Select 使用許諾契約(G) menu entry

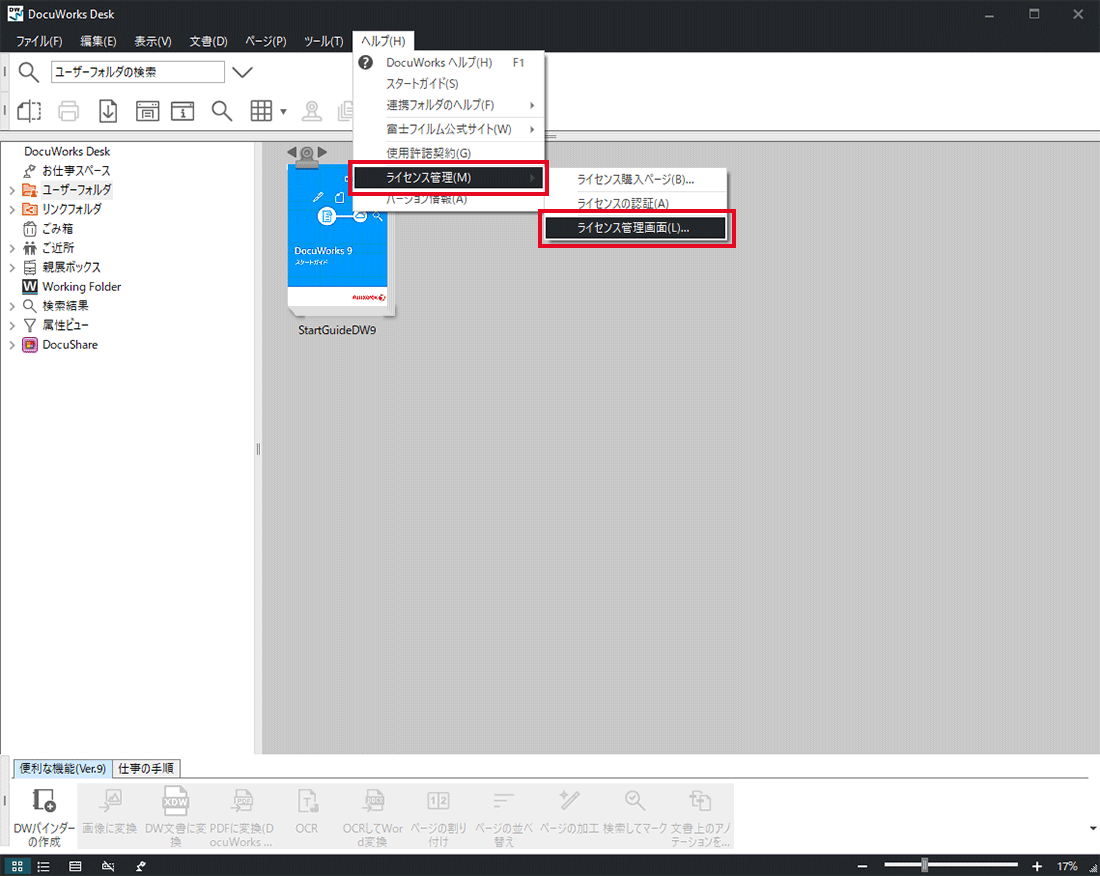coord(449,153)
